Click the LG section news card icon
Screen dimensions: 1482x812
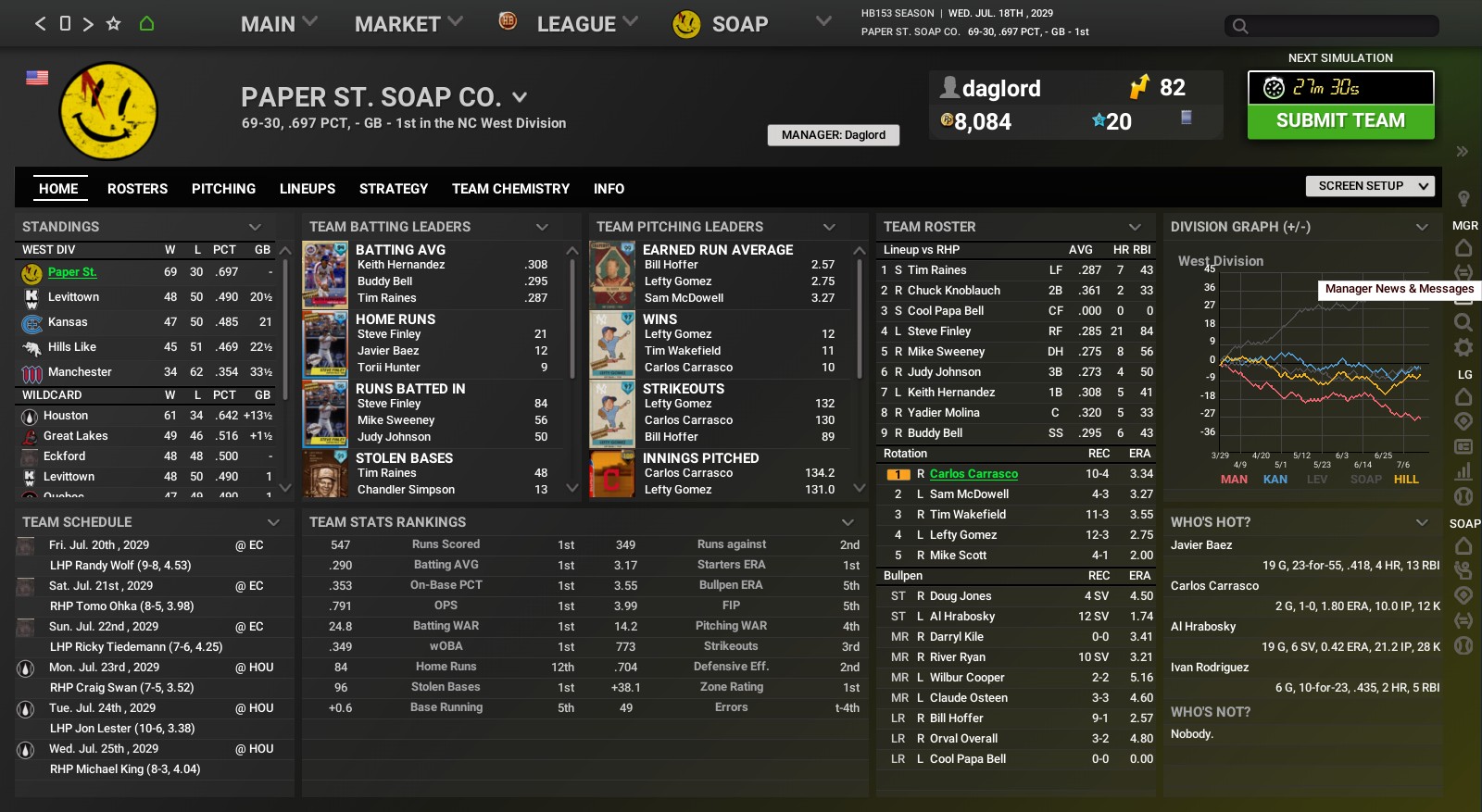pyautogui.click(x=1463, y=446)
